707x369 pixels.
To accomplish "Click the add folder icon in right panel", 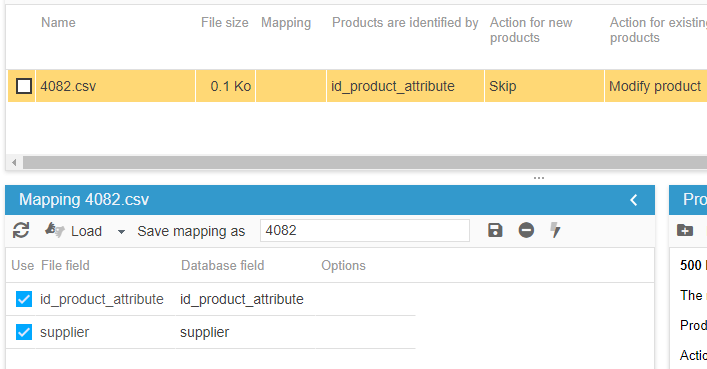I will coord(685,230).
